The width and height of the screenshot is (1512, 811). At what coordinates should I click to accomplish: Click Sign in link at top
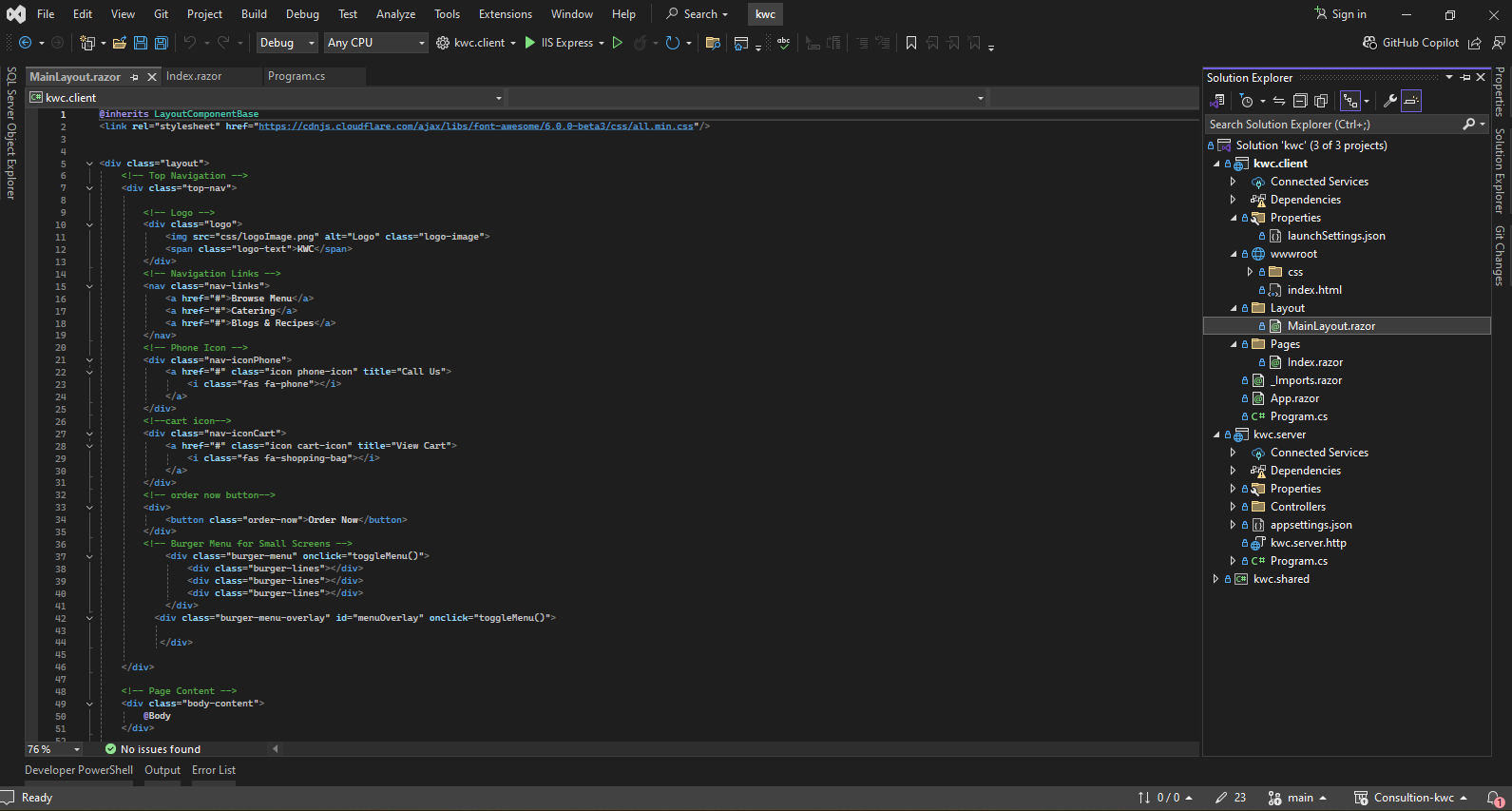[1340, 14]
